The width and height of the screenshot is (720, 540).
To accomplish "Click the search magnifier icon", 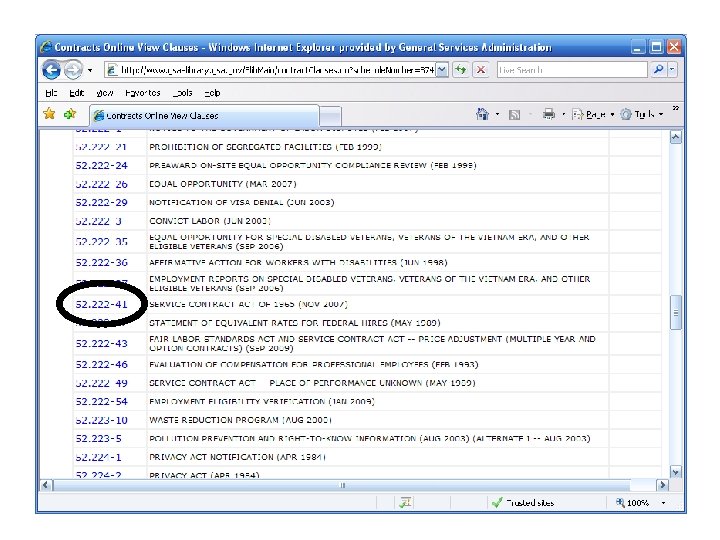I will click(658, 70).
